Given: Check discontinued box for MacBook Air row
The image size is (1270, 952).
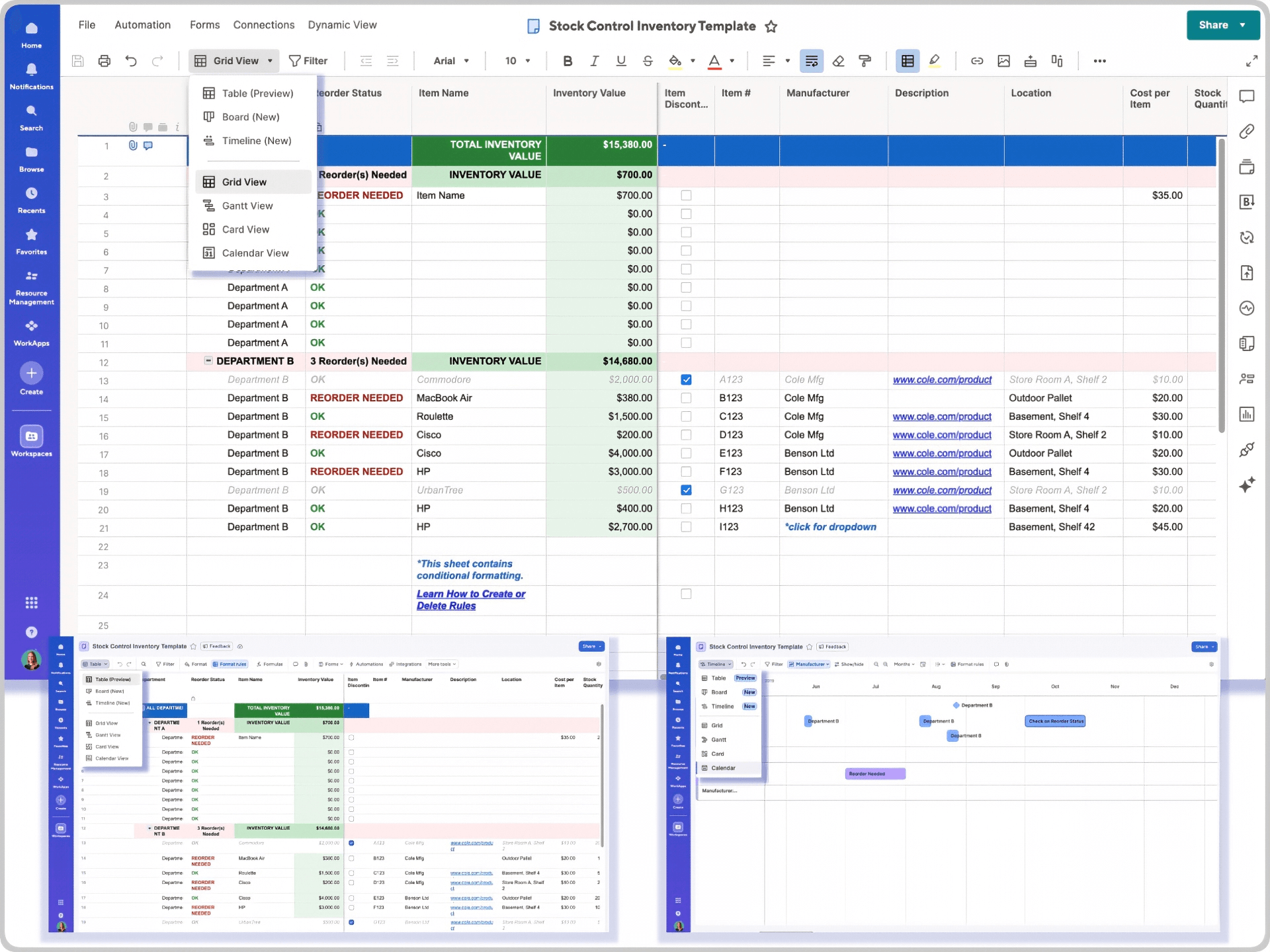Looking at the screenshot, I should [686, 398].
